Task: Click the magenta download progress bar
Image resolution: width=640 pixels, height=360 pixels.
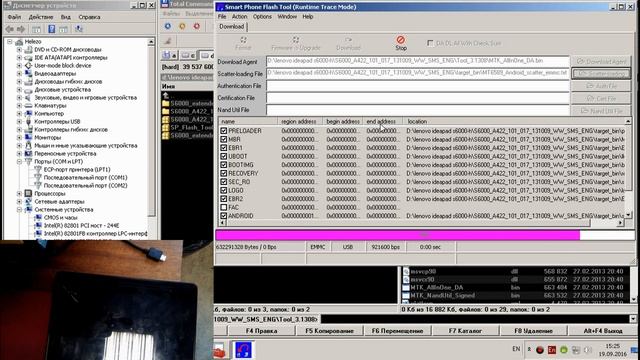Action: pos(424,235)
